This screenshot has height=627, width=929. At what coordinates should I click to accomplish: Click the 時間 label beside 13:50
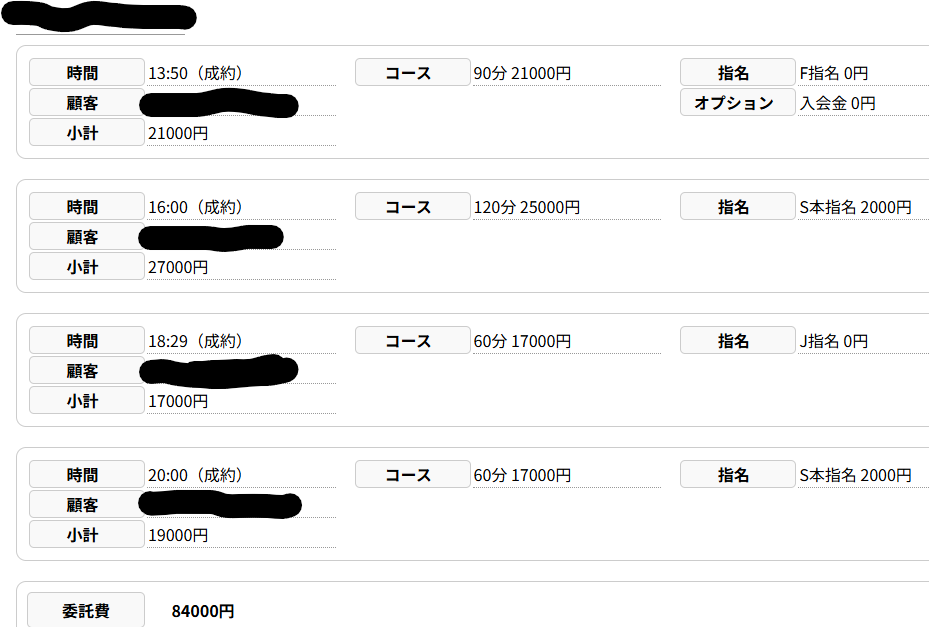(x=86, y=73)
